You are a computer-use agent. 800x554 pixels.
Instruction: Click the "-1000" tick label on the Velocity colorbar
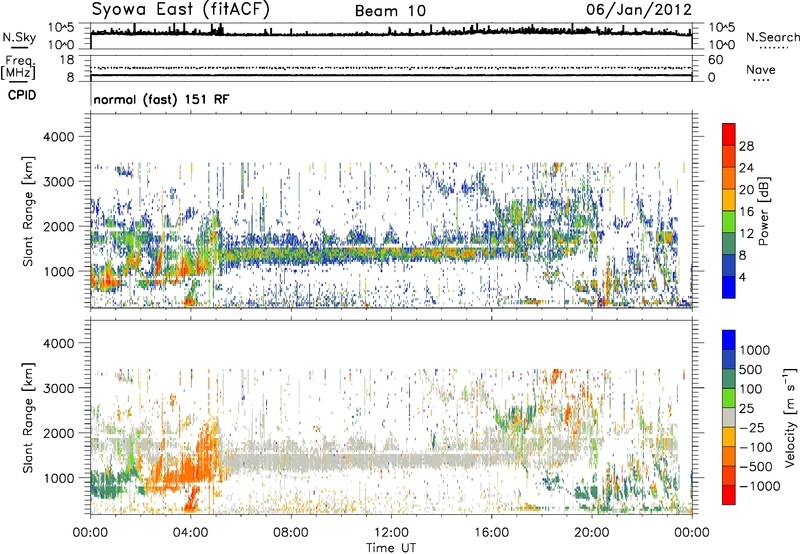pyautogui.click(x=760, y=486)
